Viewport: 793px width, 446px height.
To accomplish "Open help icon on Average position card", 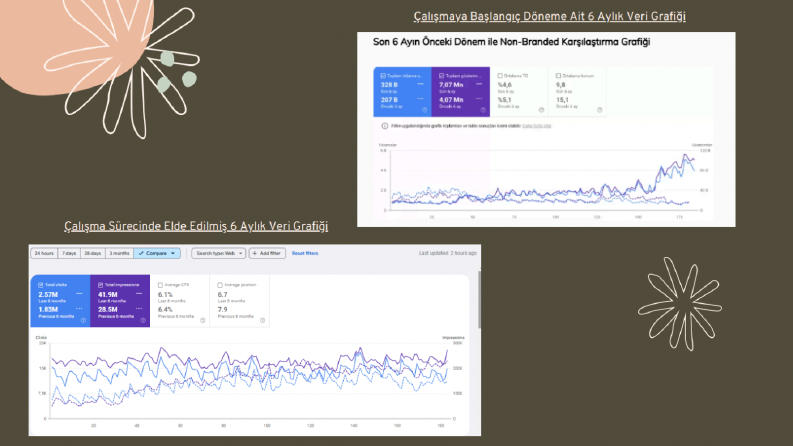I will click(262, 321).
